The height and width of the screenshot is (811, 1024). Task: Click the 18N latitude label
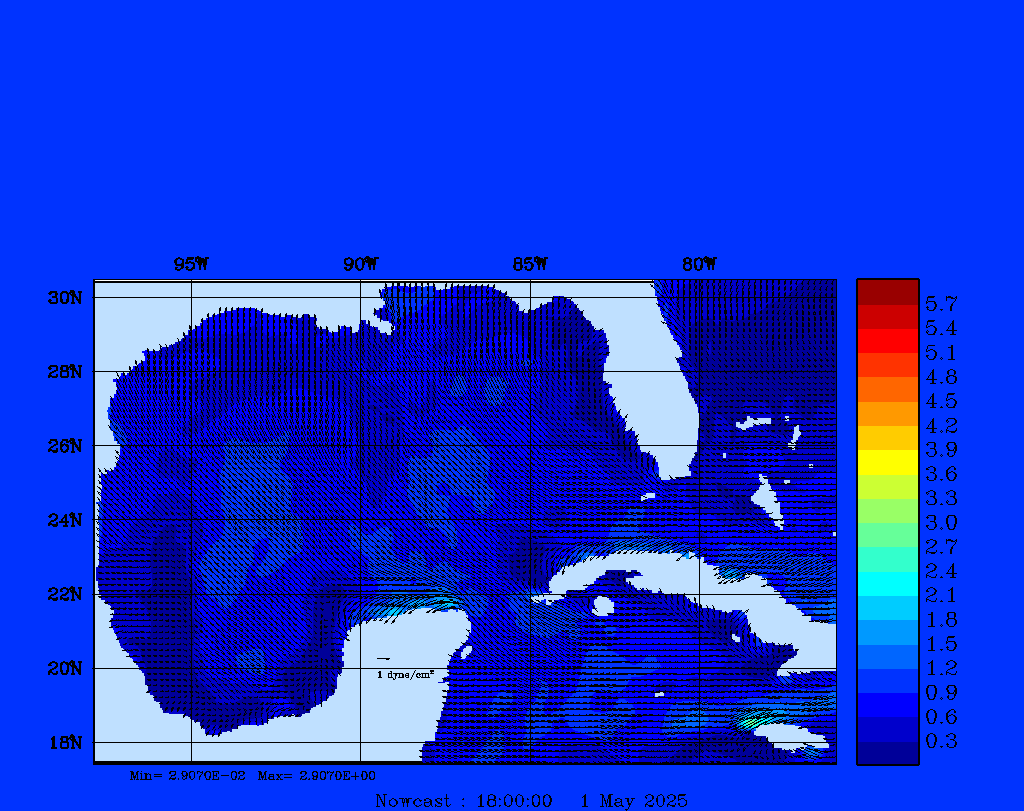tap(64, 742)
